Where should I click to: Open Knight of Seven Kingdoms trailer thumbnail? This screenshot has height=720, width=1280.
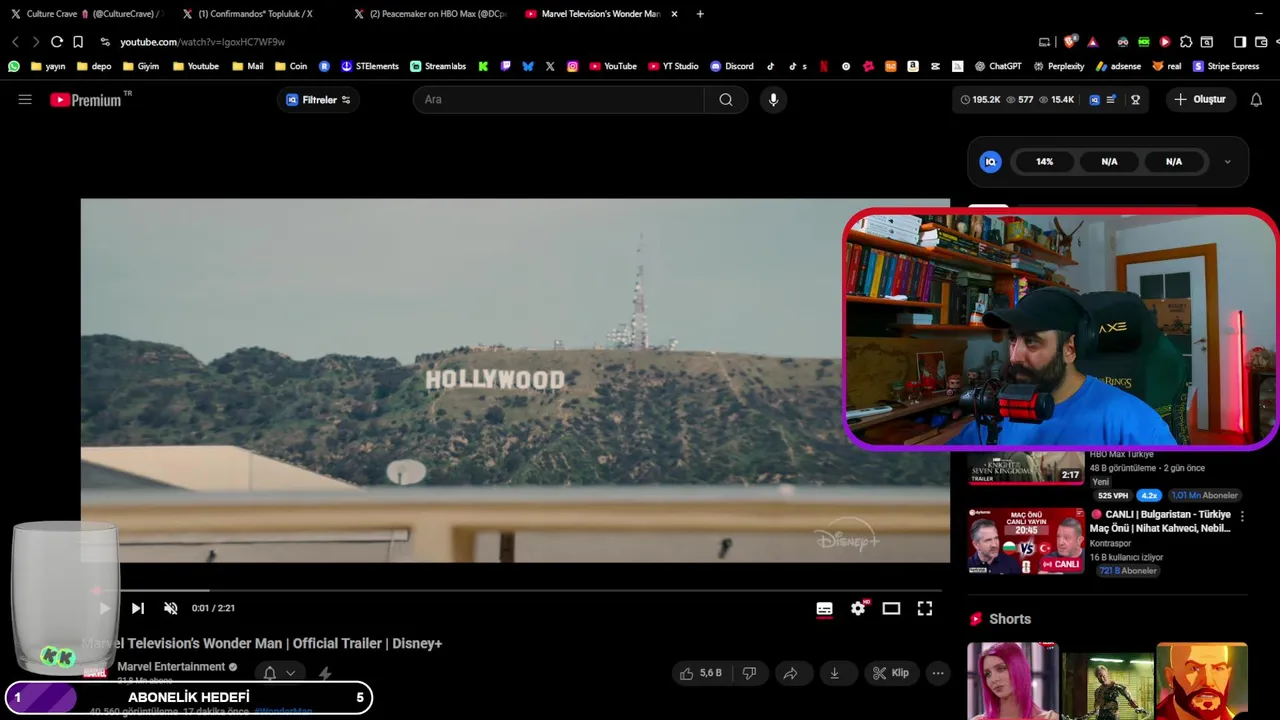(x=1026, y=467)
